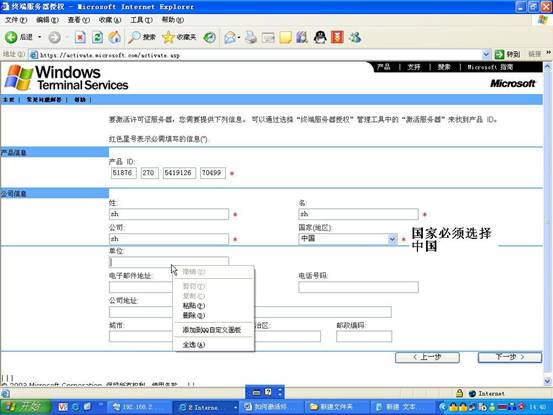Screen dimensions: 553x415
Task: Open the Microsoft 指南 link
Action: click(x=490, y=67)
